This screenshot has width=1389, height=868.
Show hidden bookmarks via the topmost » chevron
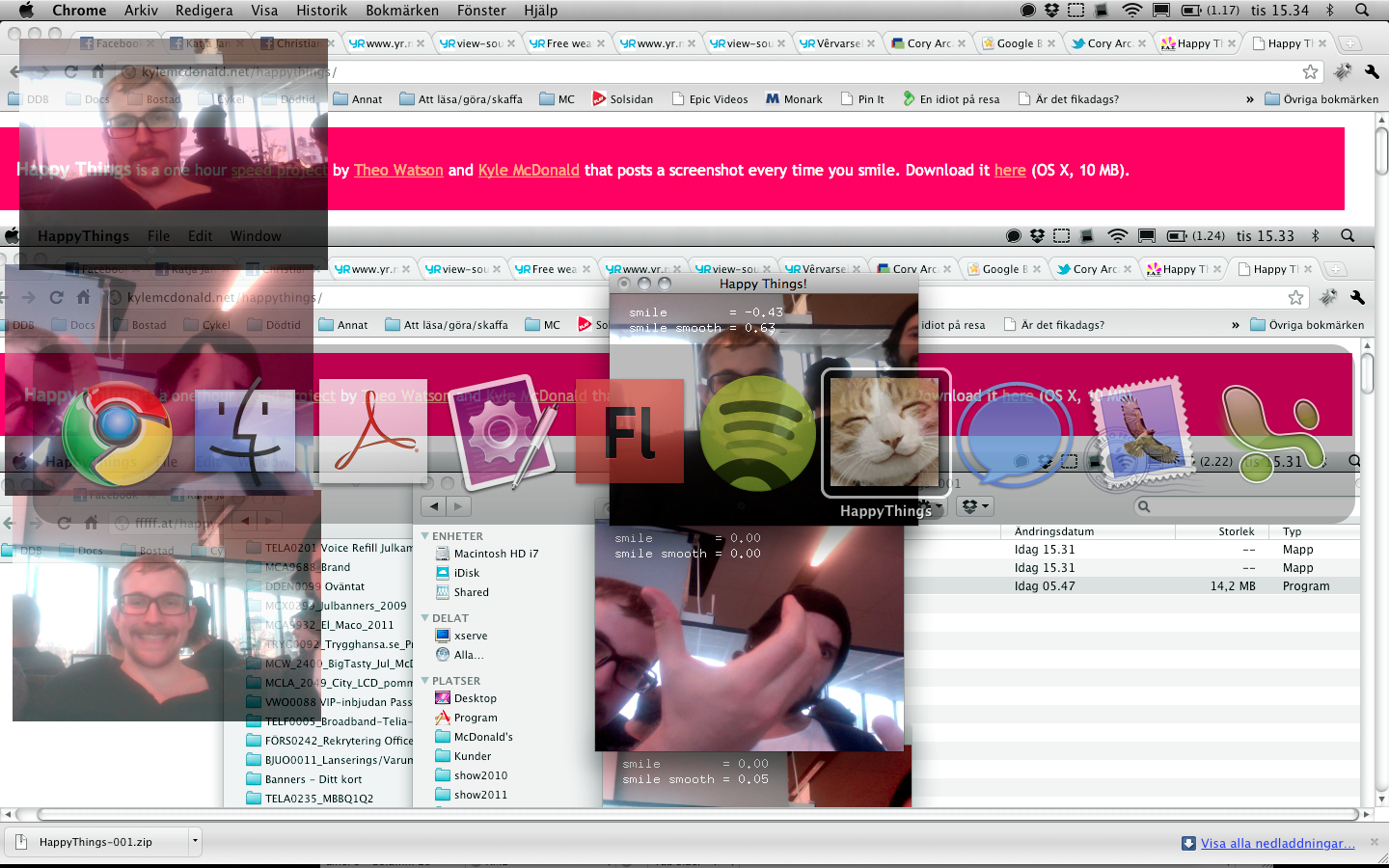click(x=1249, y=99)
